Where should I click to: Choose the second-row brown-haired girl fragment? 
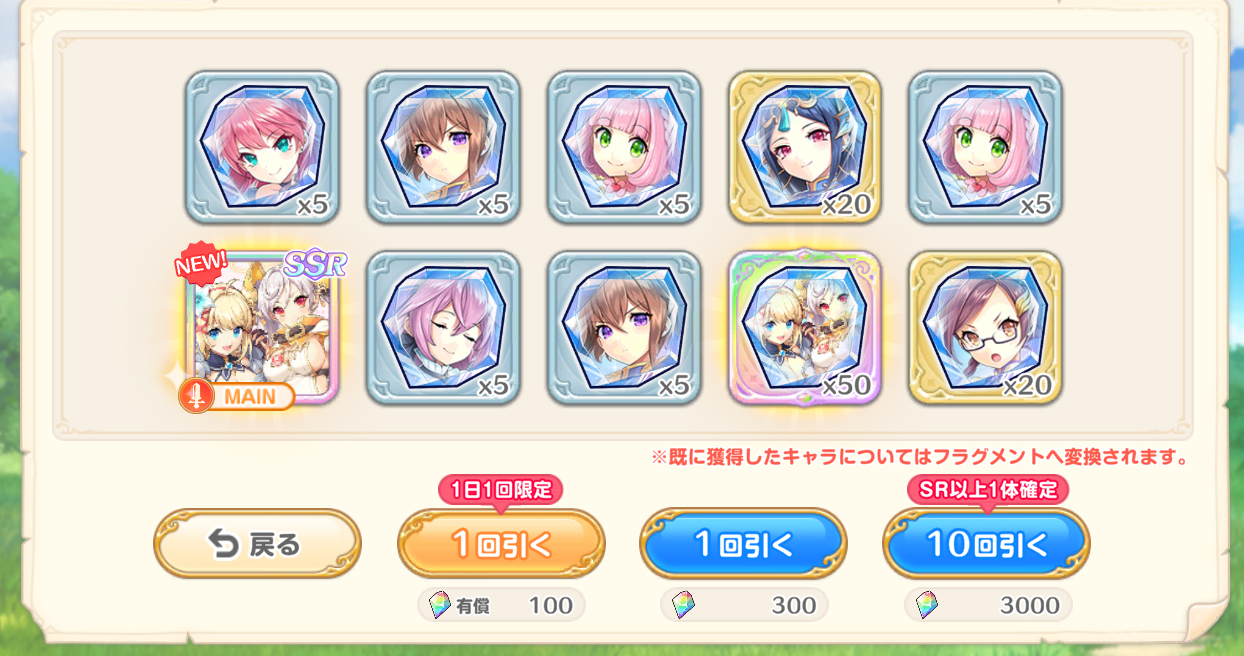click(x=624, y=327)
